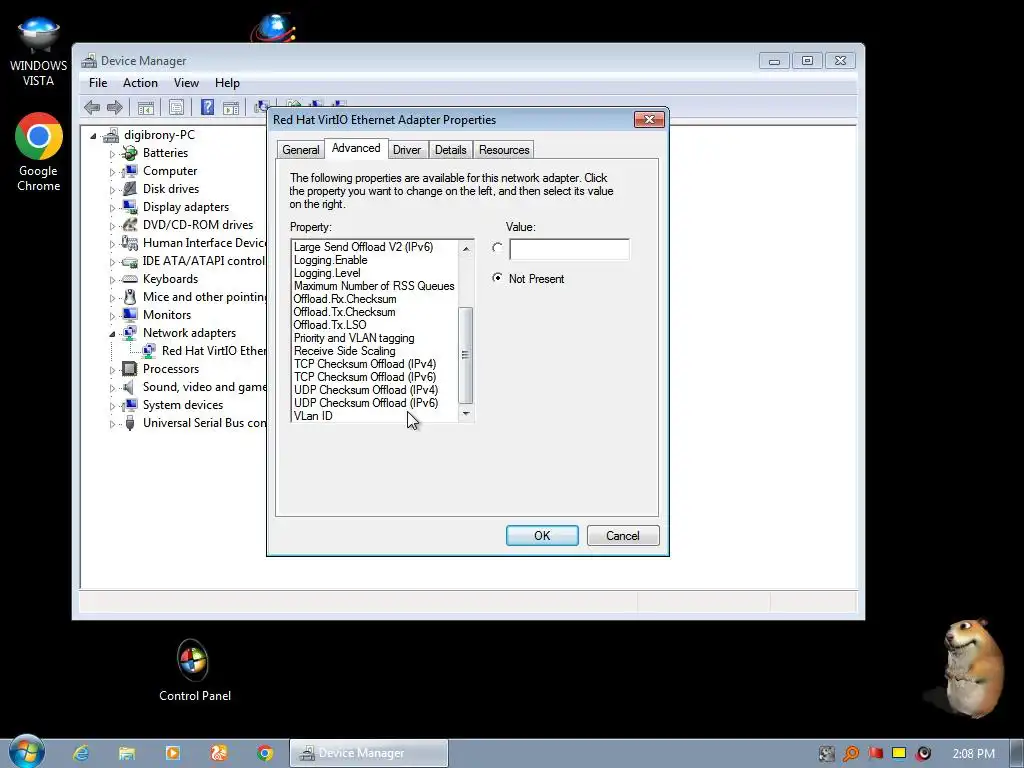The height and width of the screenshot is (768, 1024).
Task: Click the Value input field
Action: 569,249
